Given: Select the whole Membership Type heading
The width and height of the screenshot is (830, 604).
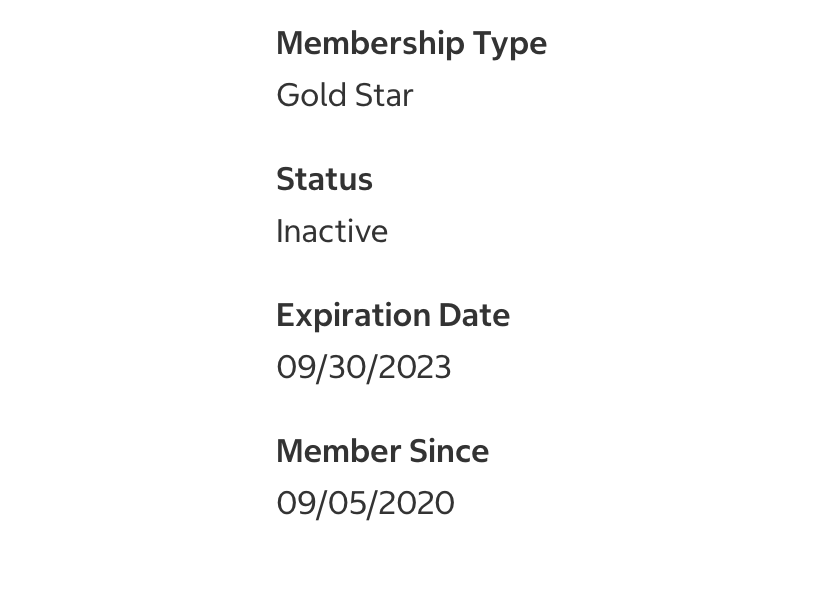Looking at the screenshot, I should (411, 43).
